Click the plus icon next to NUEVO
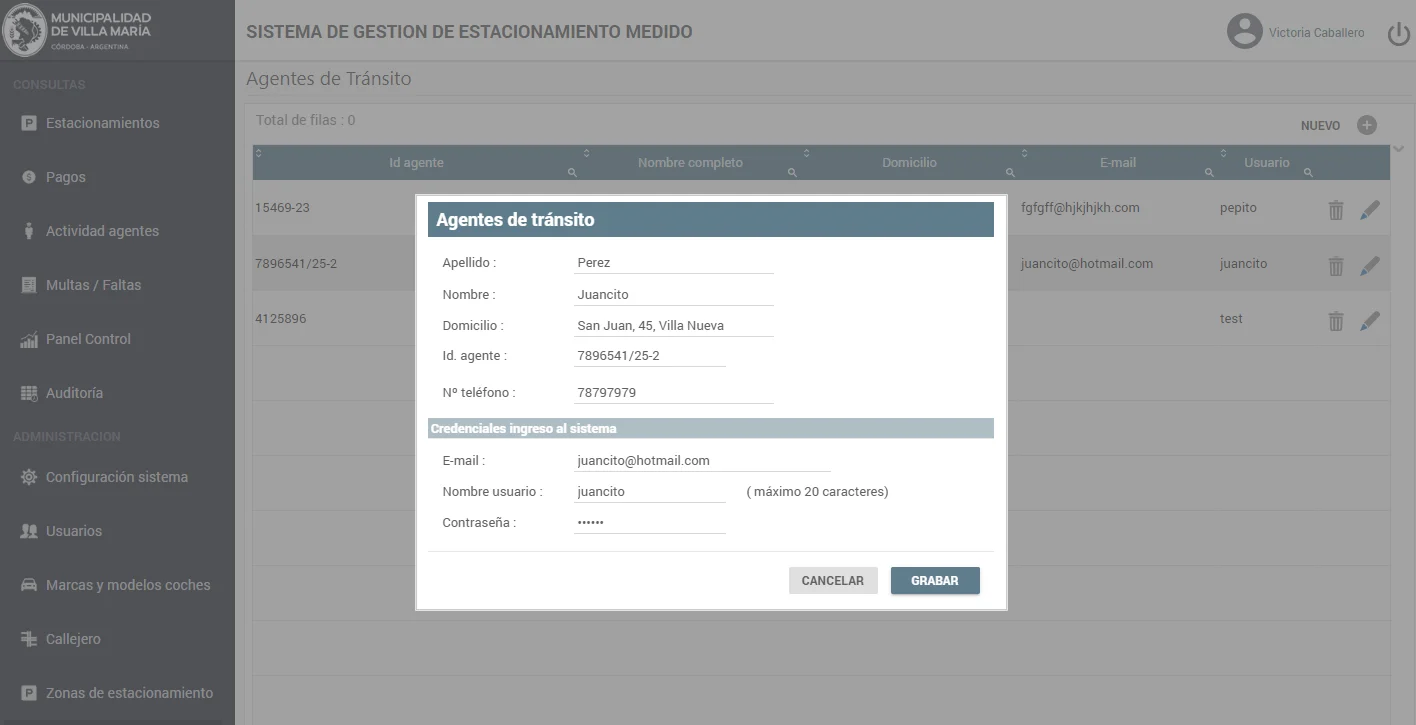 [1366, 125]
